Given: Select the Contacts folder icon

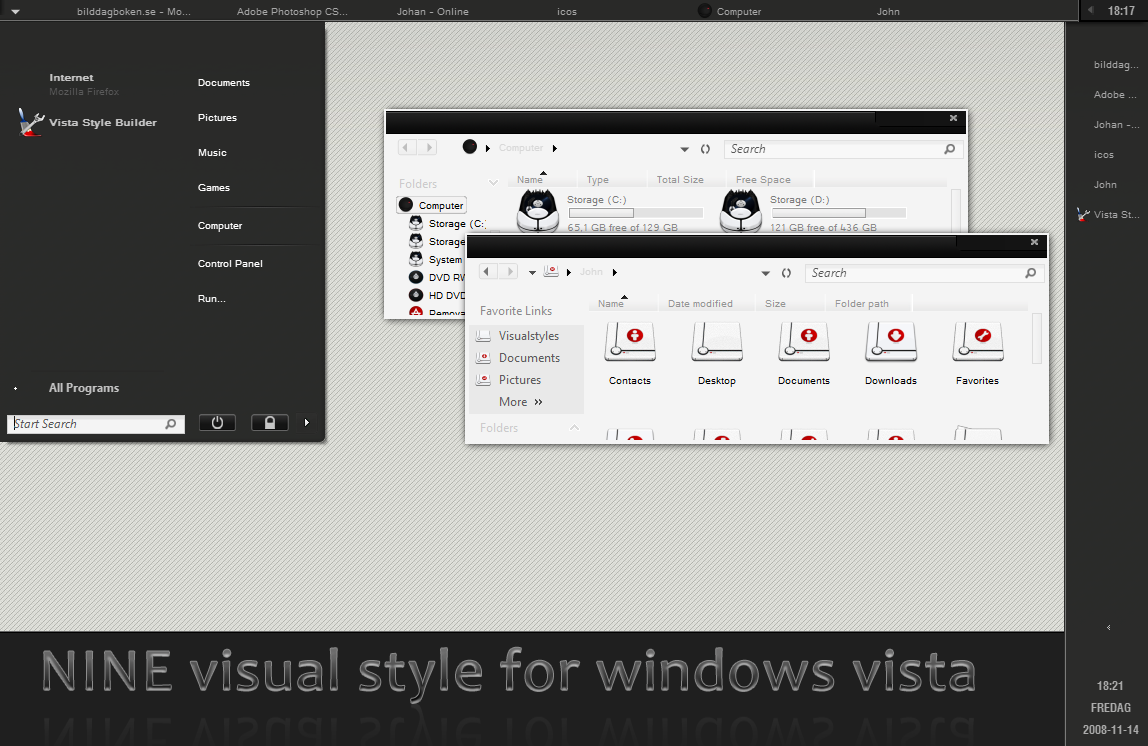Looking at the screenshot, I should [630, 342].
